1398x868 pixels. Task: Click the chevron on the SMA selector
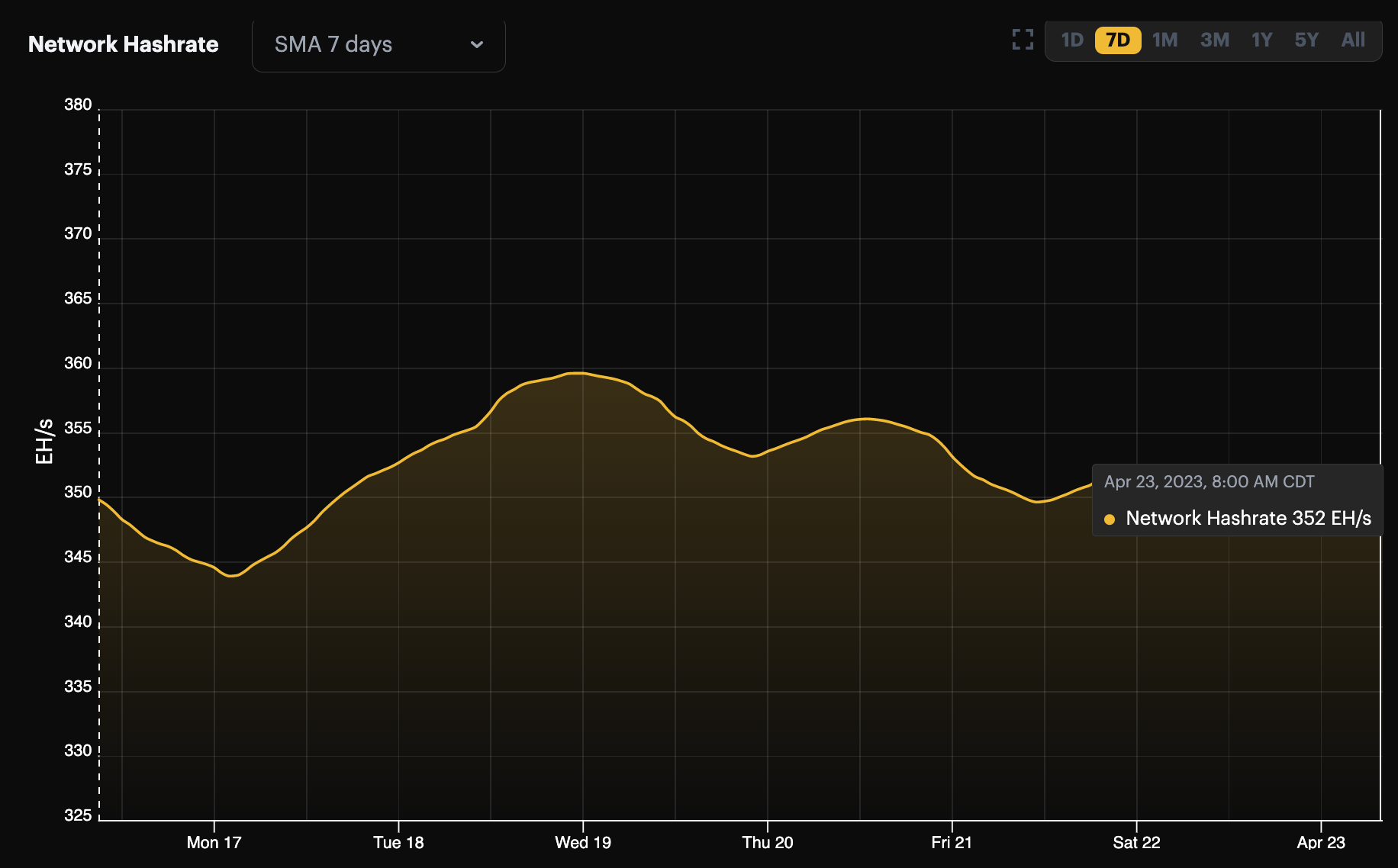(x=477, y=46)
